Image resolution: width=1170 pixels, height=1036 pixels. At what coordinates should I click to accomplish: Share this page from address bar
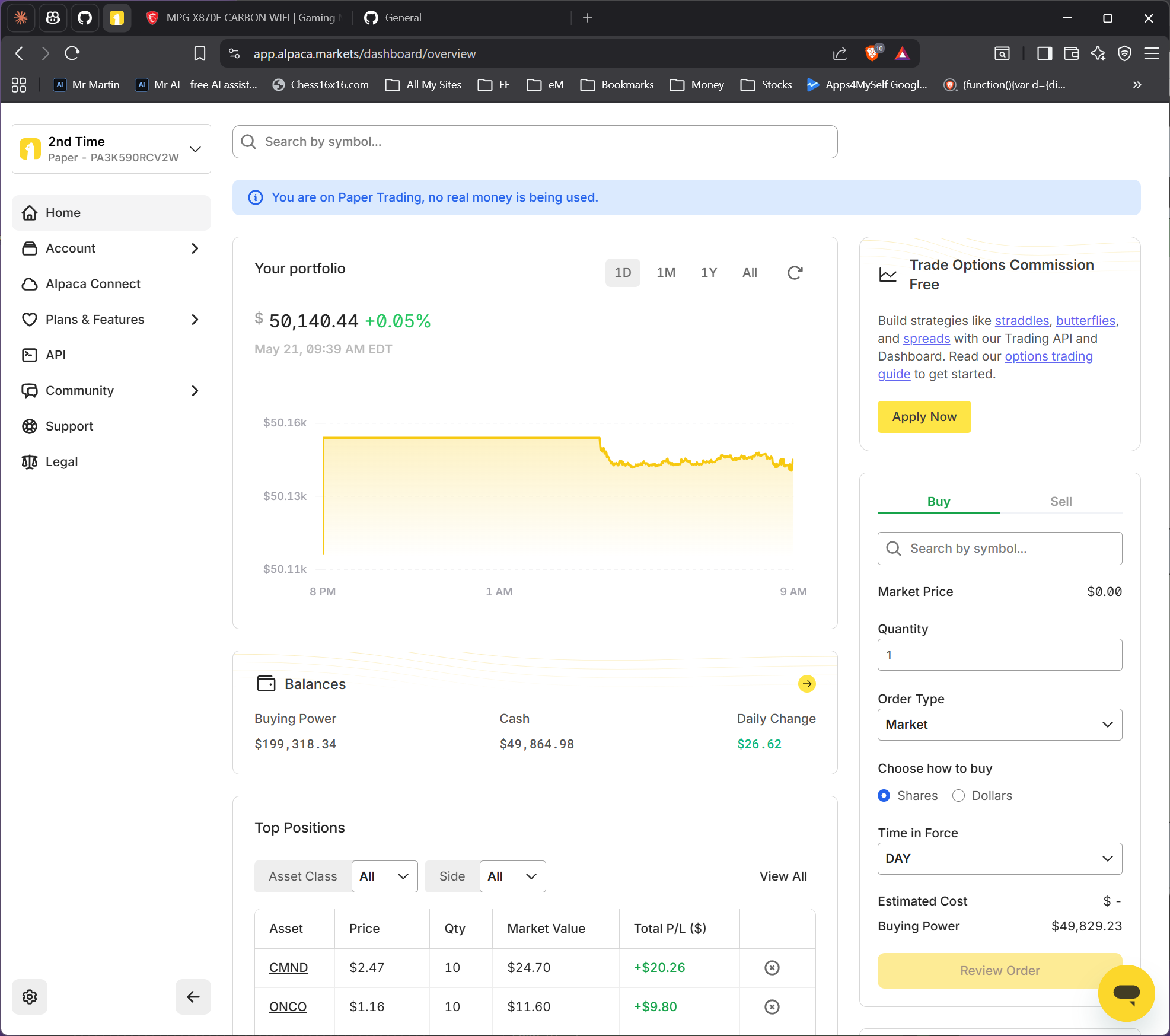(840, 54)
